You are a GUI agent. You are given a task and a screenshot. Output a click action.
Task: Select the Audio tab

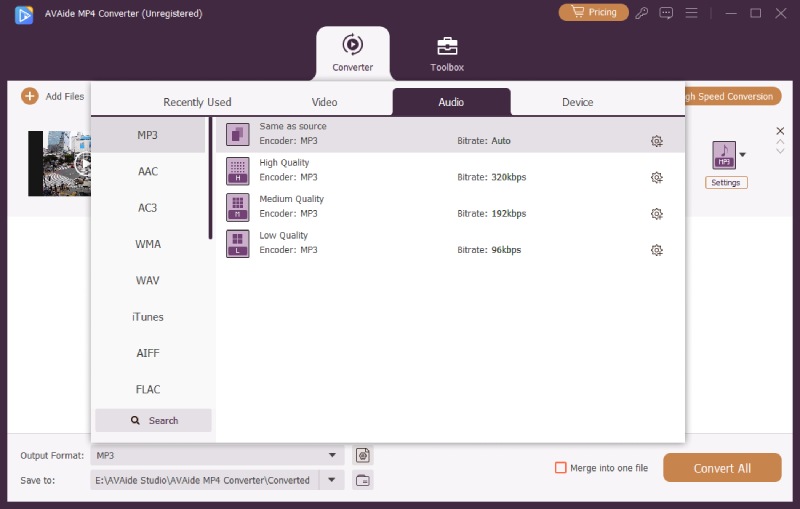point(451,102)
